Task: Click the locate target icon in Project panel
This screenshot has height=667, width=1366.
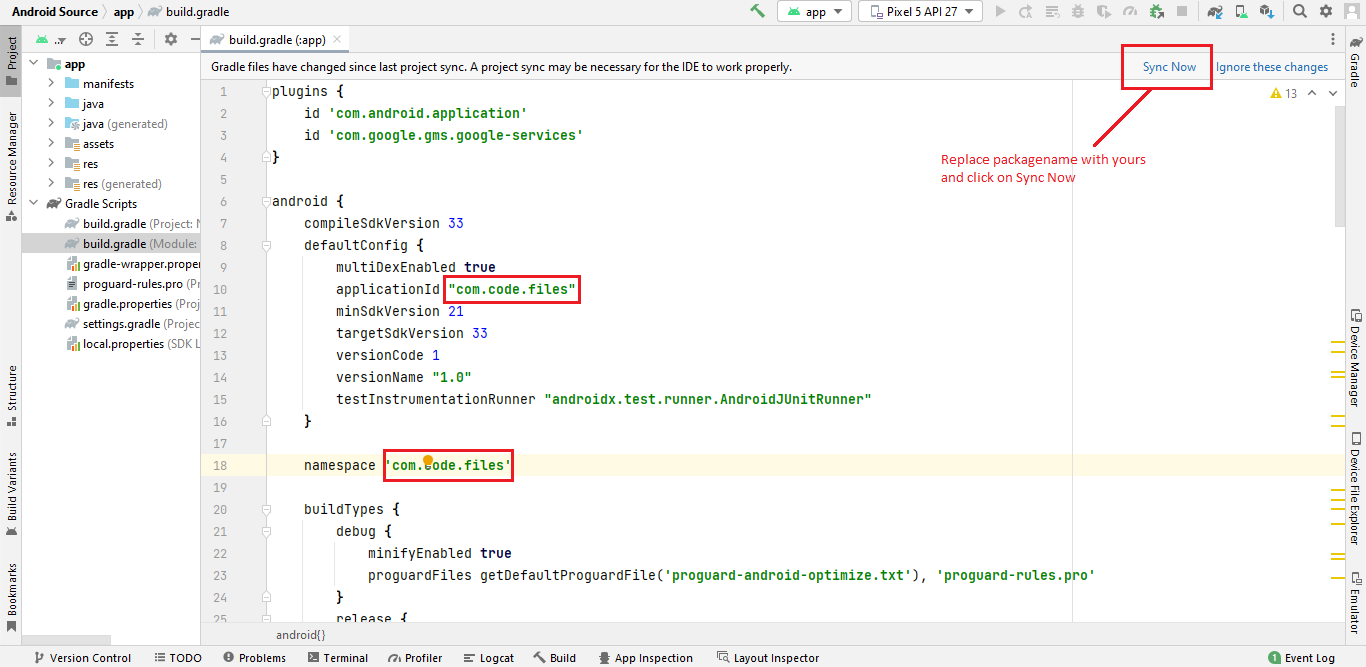Action: coord(86,39)
